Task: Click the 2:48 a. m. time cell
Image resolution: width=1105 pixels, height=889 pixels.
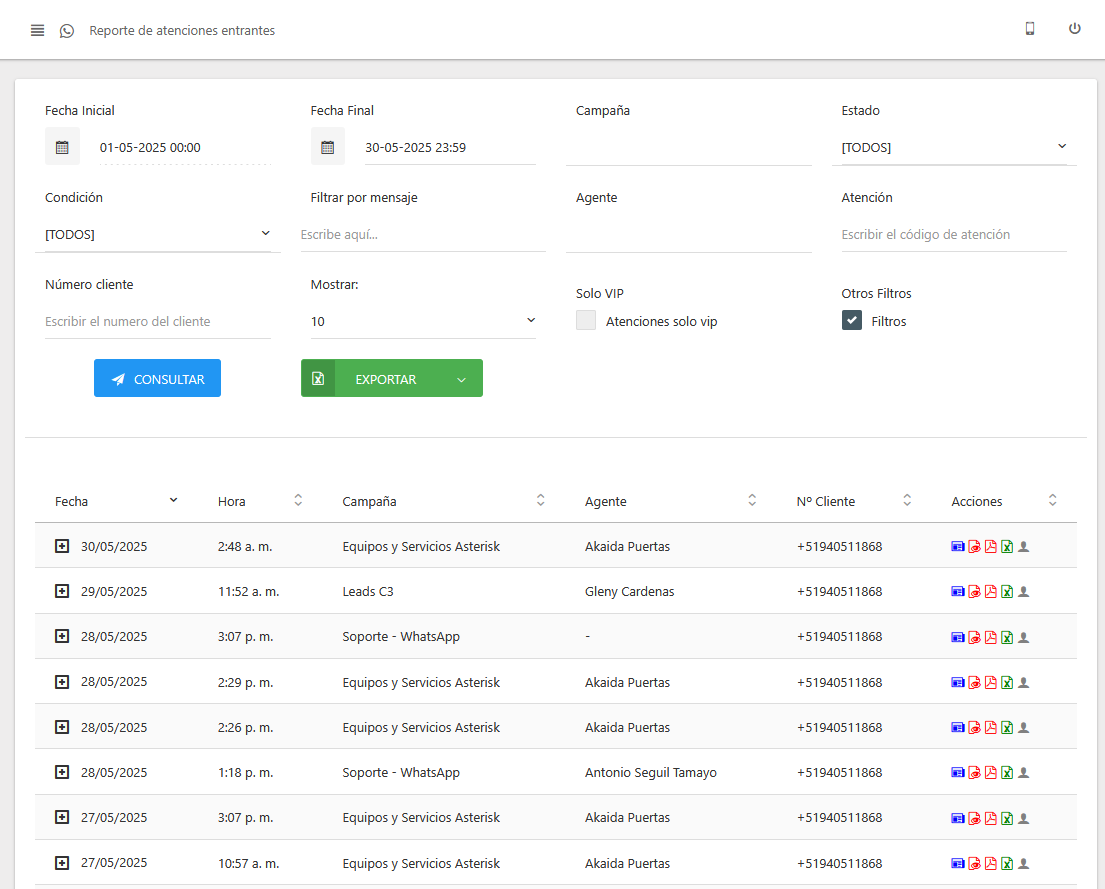Action: coord(245,546)
